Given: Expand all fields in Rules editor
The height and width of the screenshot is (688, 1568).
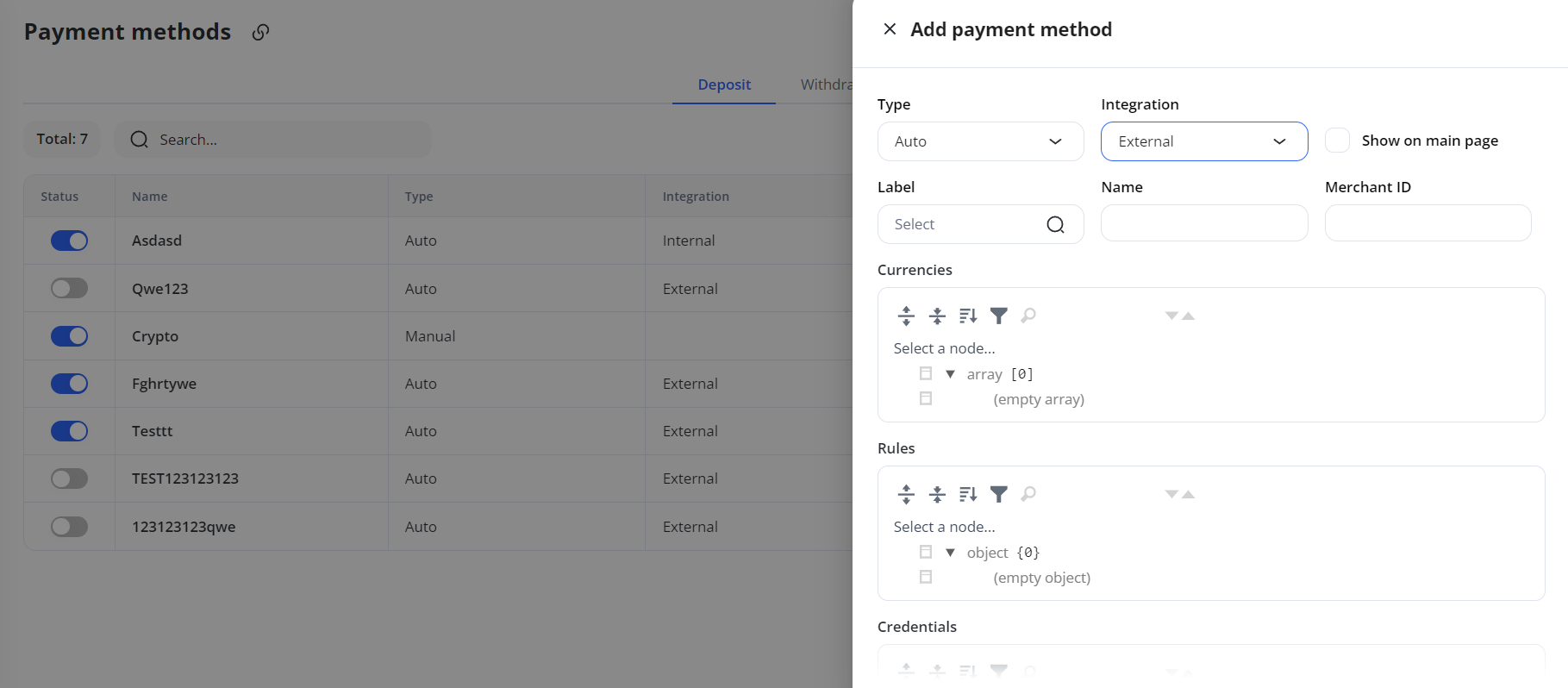Looking at the screenshot, I should (x=906, y=494).
